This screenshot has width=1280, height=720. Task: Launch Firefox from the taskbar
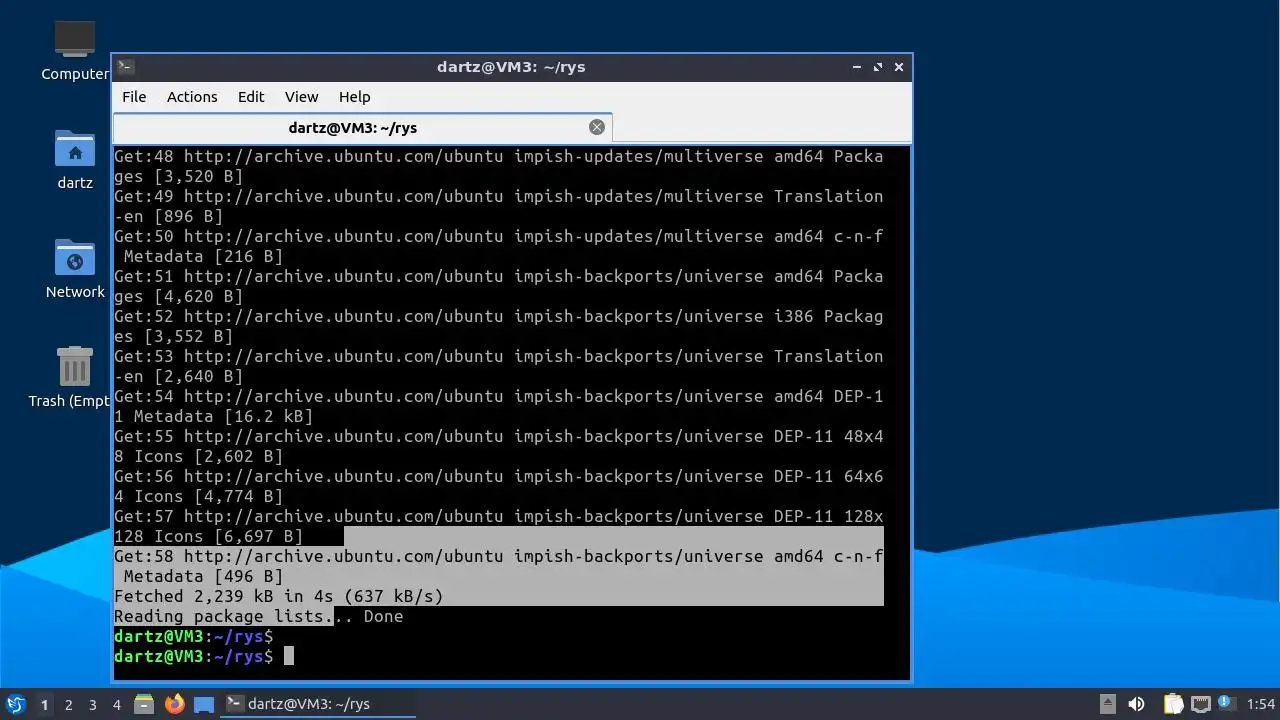click(x=174, y=704)
